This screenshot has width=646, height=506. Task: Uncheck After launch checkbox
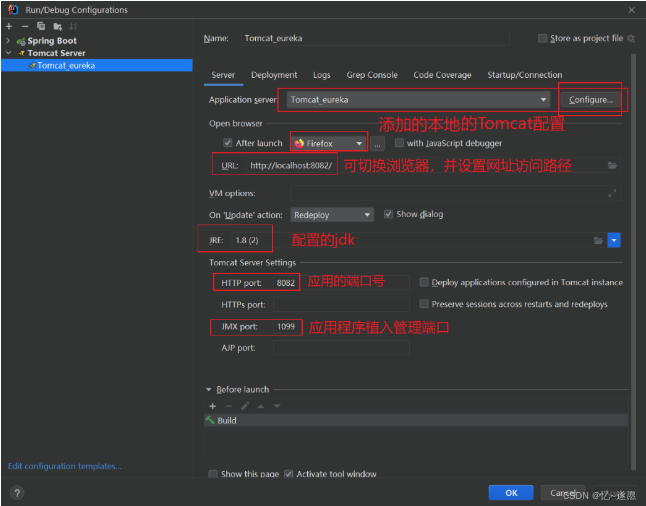tap(227, 143)
